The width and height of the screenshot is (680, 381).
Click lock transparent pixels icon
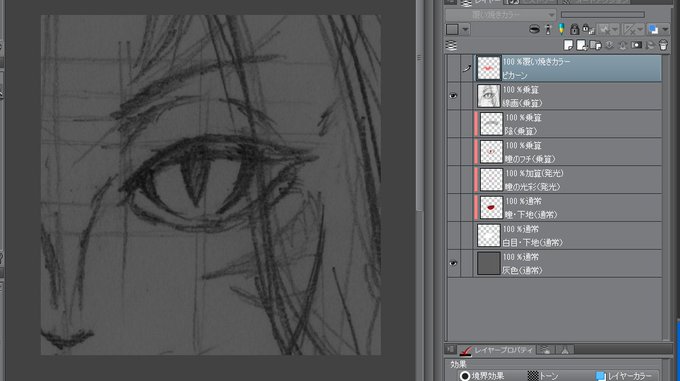[588, 29]
